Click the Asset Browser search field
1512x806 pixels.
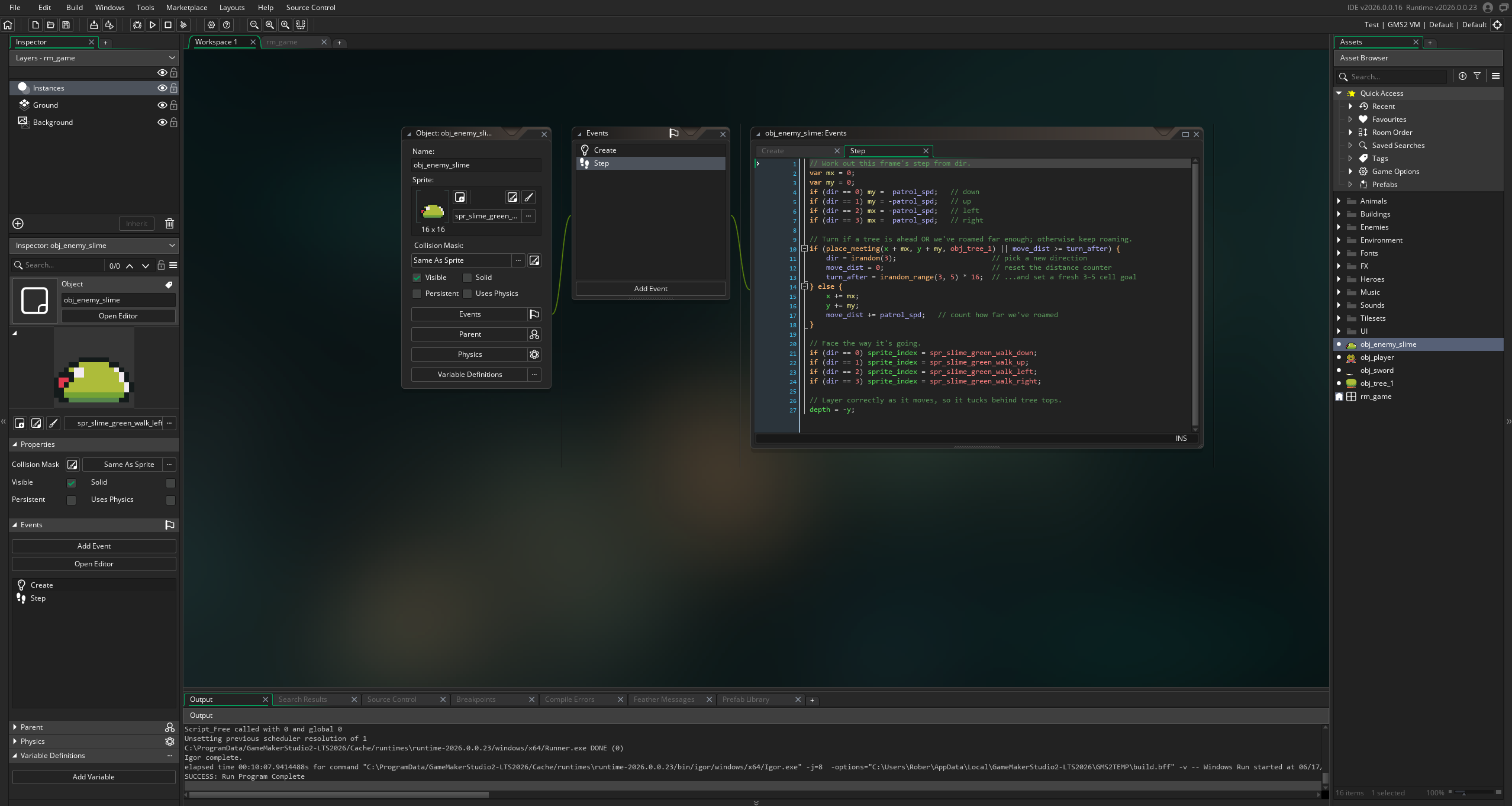1392,76
